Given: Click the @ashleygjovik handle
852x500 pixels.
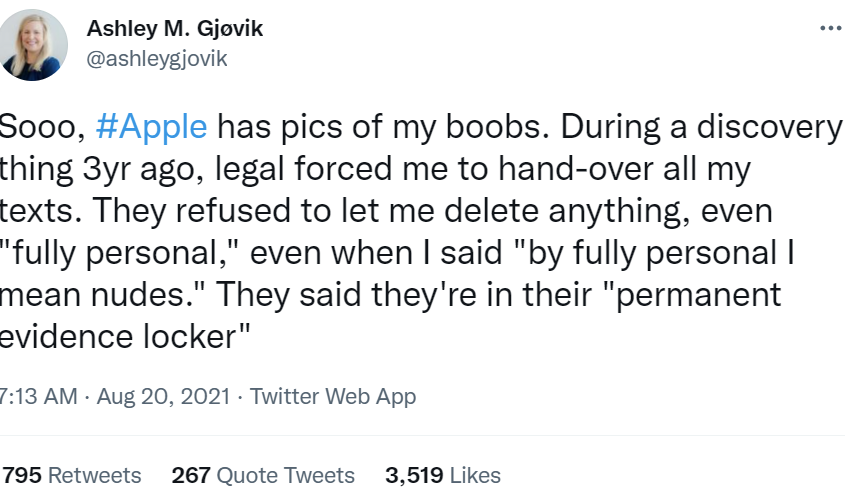Looking at the screenshot, I should (x=158, y=58).
